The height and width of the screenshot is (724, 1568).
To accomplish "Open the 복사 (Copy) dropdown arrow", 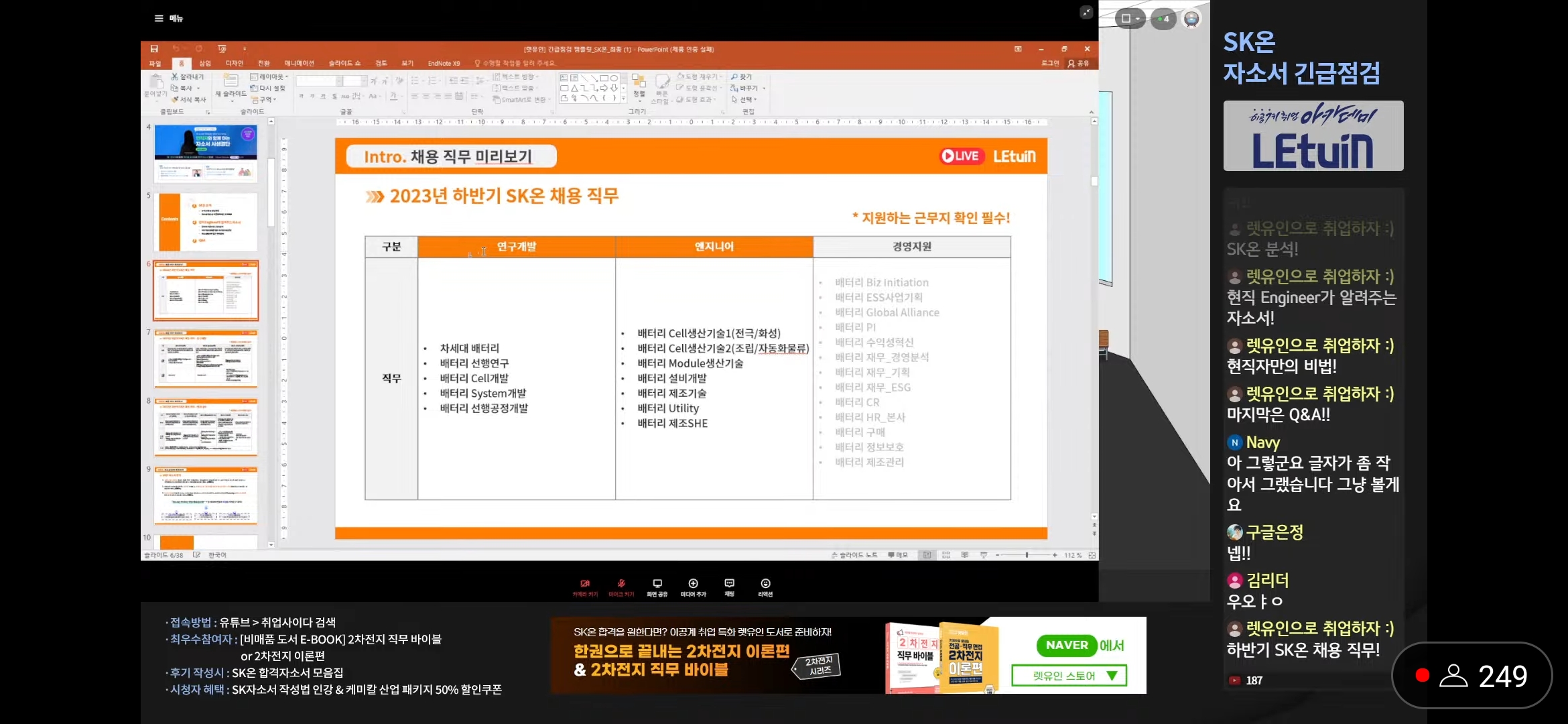I will pos(198,88).
